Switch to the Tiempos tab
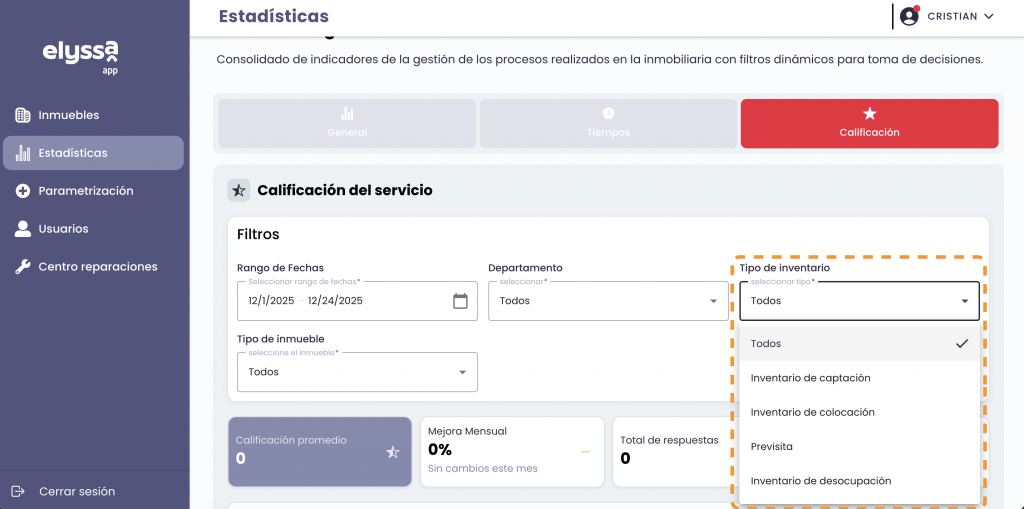1024x509 pixels. (x=608, y=123)
